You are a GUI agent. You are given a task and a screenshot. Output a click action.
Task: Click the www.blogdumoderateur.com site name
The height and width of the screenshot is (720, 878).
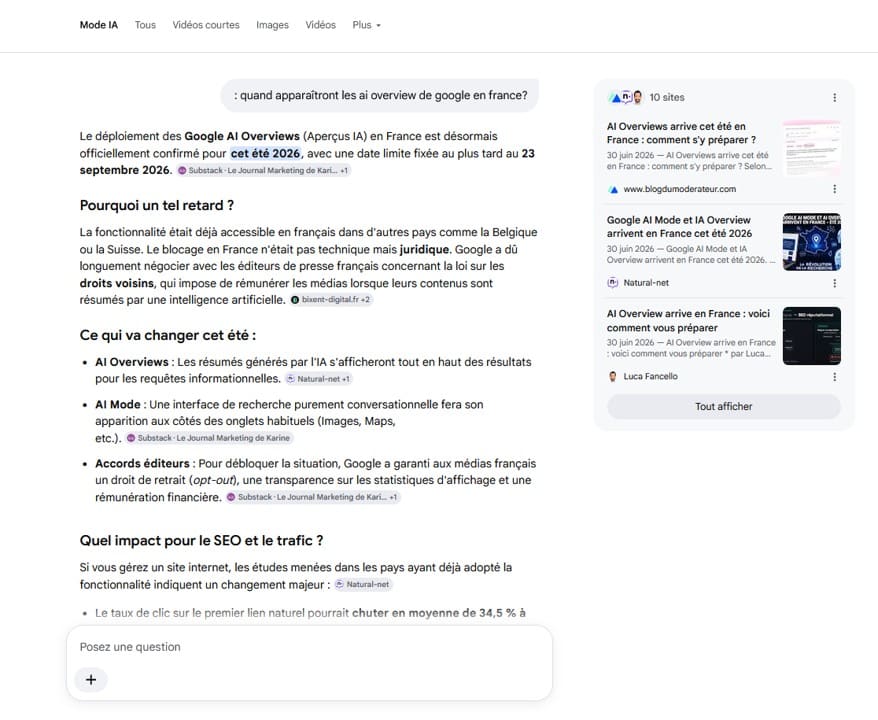click(x=679, y=189)
